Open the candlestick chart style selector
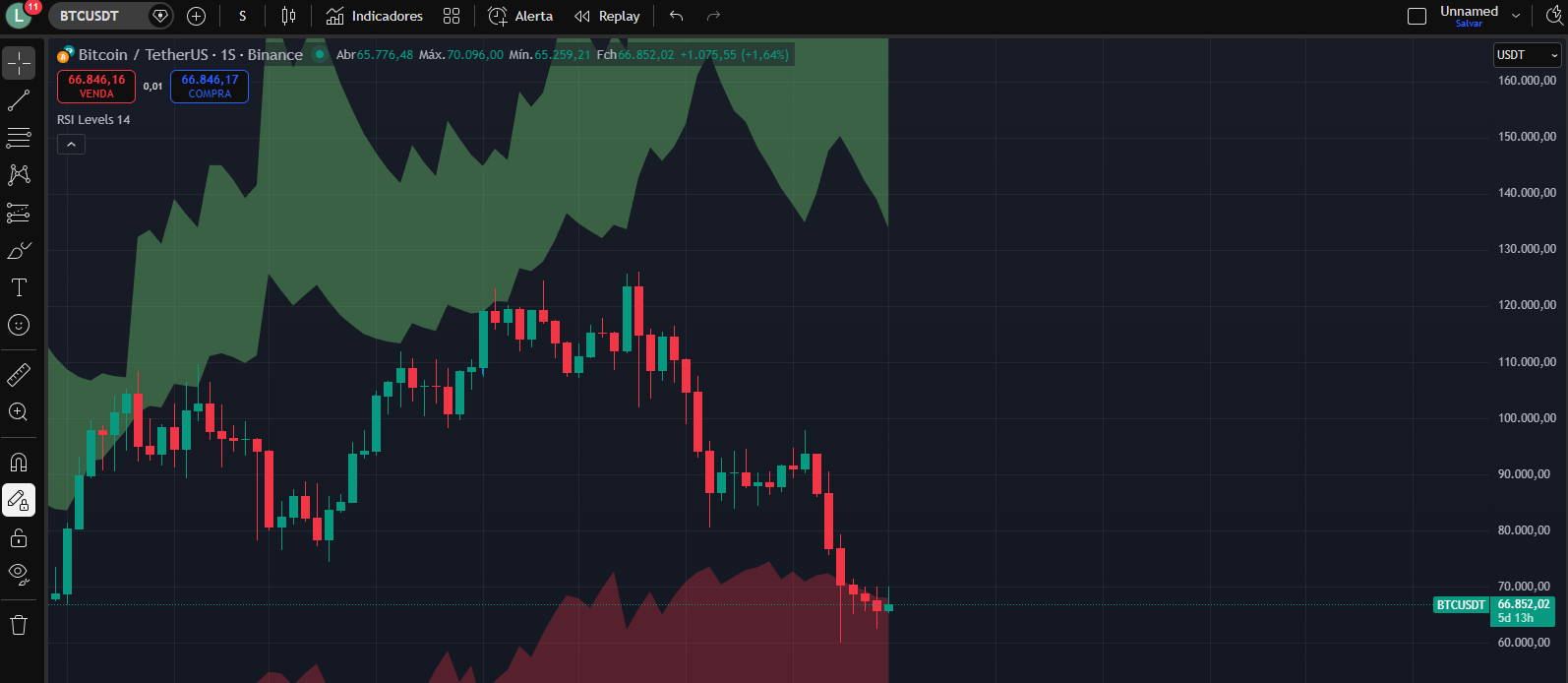The width and height of the screenshot is (1568, 683). click(288, 16)
